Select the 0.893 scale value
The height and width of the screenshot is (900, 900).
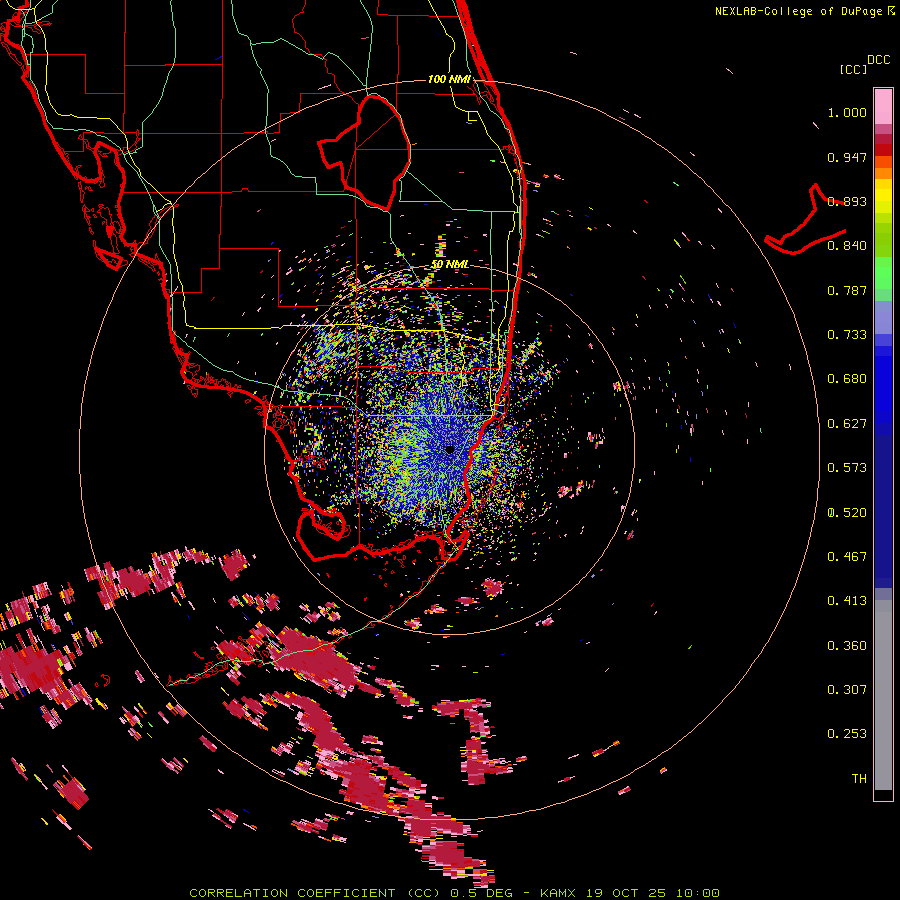click(x=847, y=201)
